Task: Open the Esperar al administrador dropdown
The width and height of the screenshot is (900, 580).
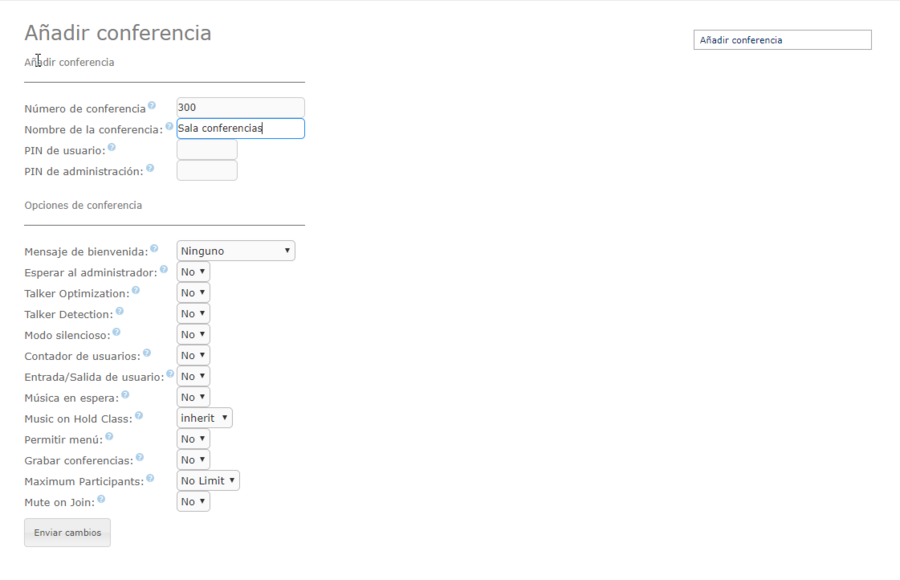Action: click(x=193, y=272)
